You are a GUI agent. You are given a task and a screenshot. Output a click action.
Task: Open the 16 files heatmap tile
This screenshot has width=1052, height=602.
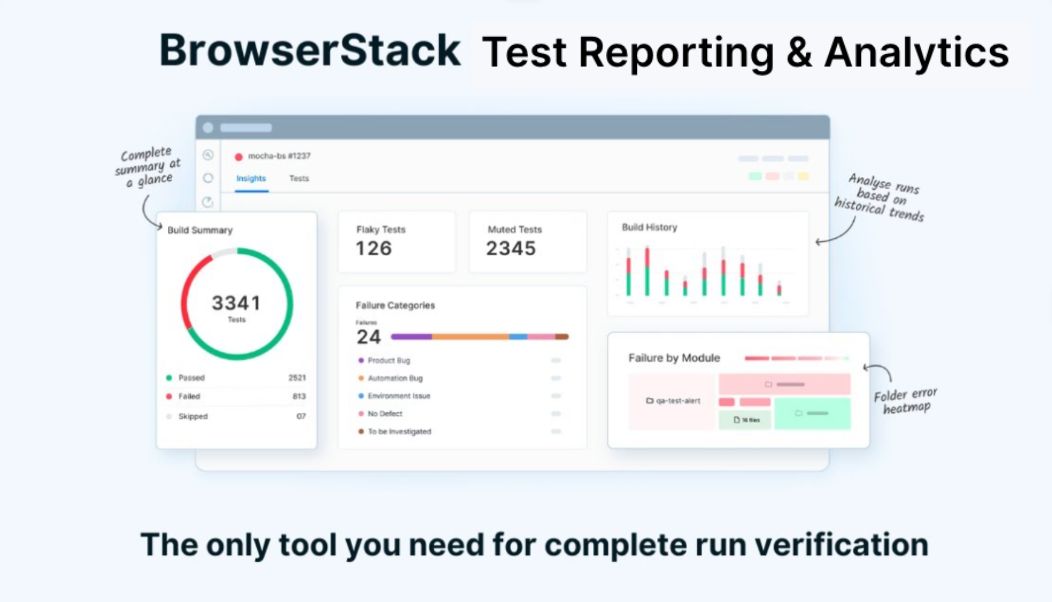pos(745,420)
